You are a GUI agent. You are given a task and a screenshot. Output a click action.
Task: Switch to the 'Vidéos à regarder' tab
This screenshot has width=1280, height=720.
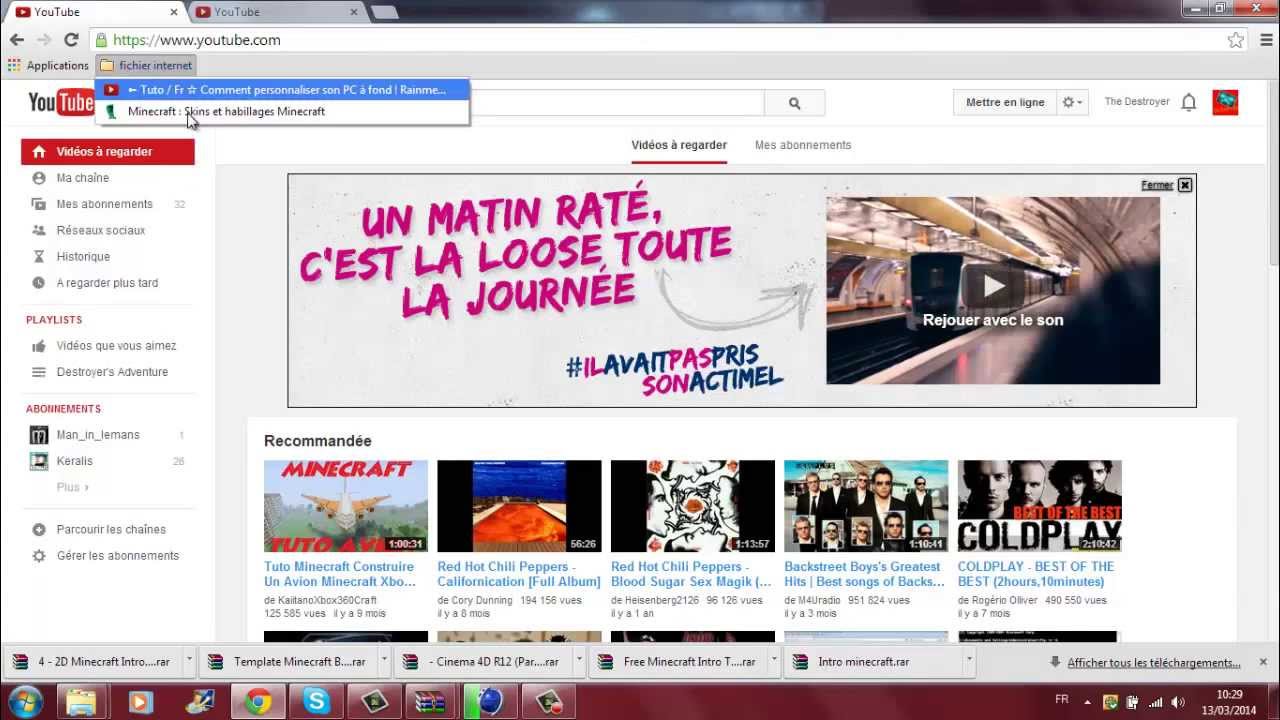[x=679, y=145]
